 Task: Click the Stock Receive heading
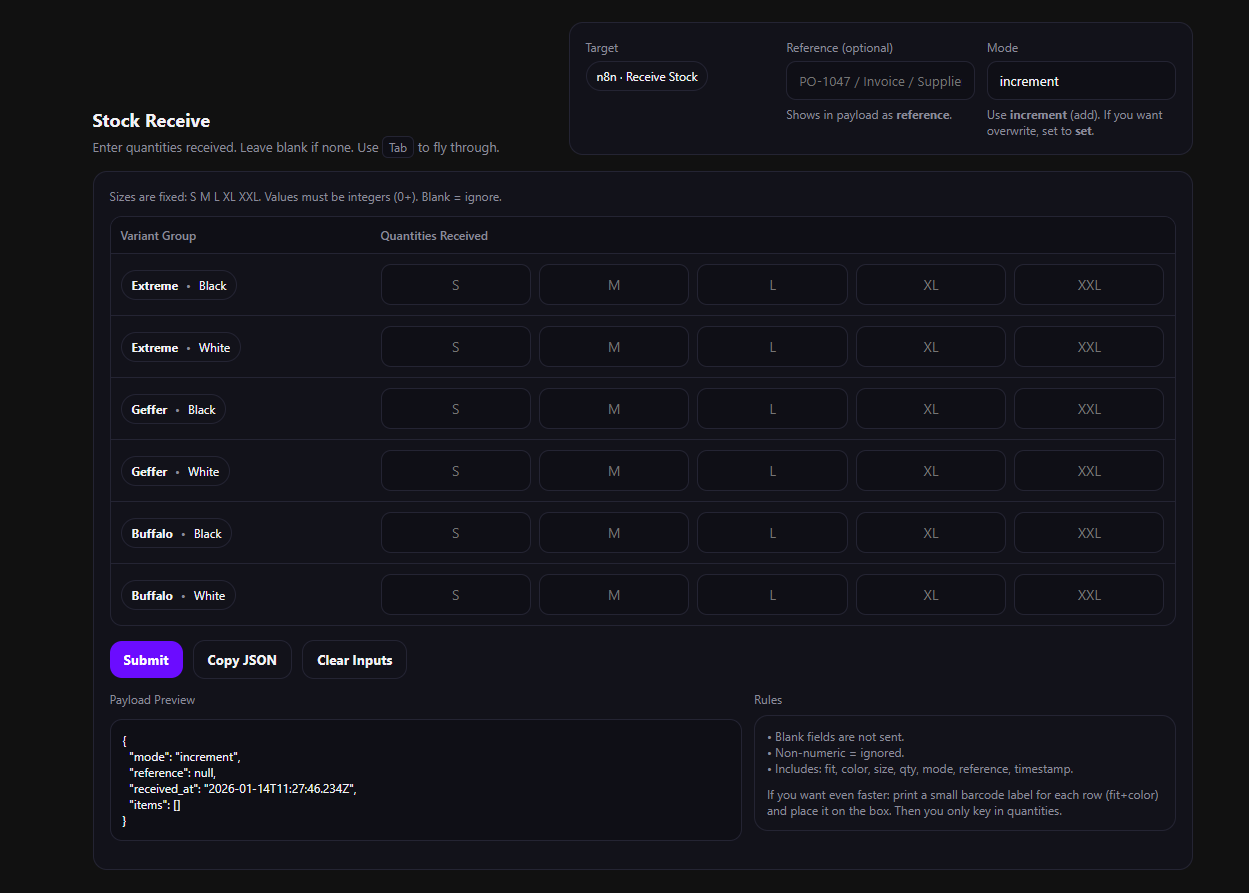151,121
